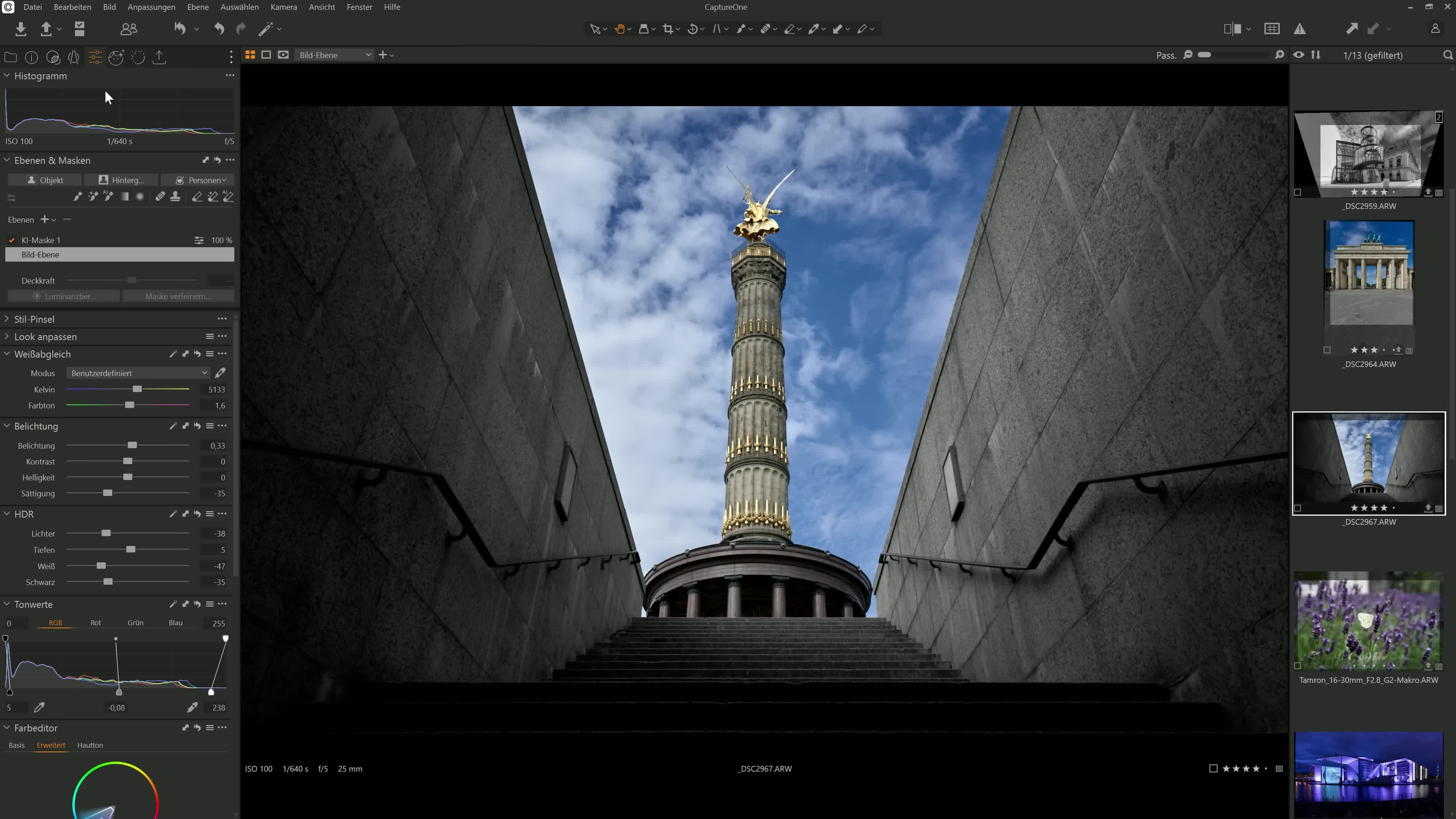Disable the KI-Maske 1 layer checkbox
This screenshot has width=1456, height=819.
[12, 240]
